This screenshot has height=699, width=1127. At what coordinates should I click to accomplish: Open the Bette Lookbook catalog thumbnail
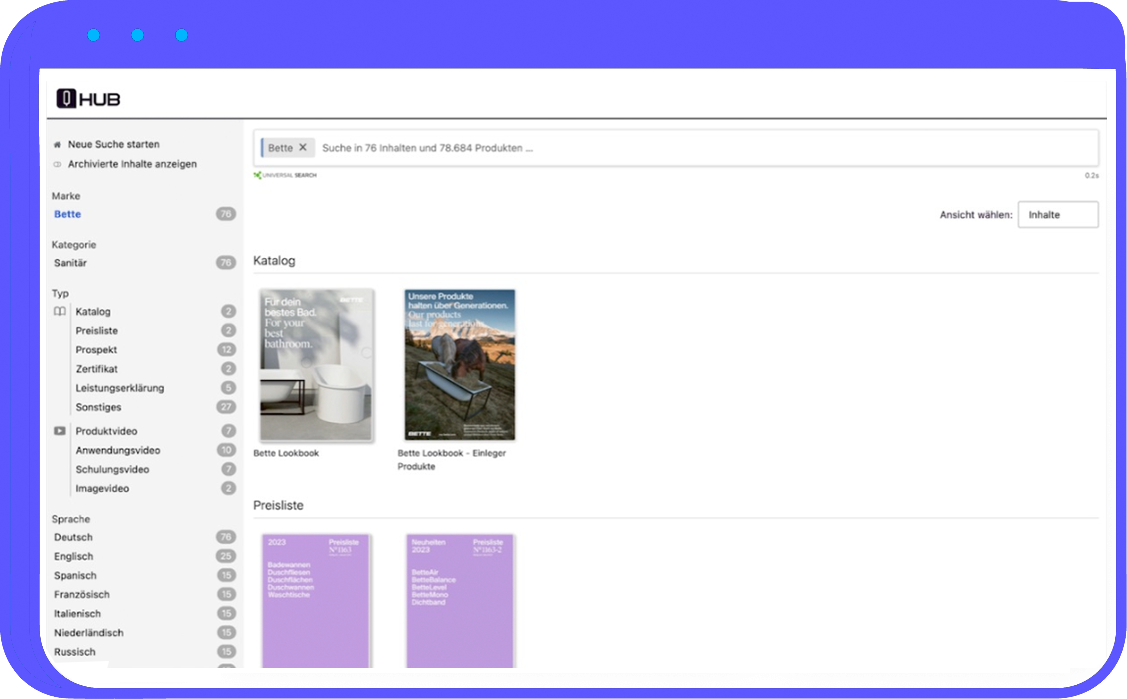(316, 365)
